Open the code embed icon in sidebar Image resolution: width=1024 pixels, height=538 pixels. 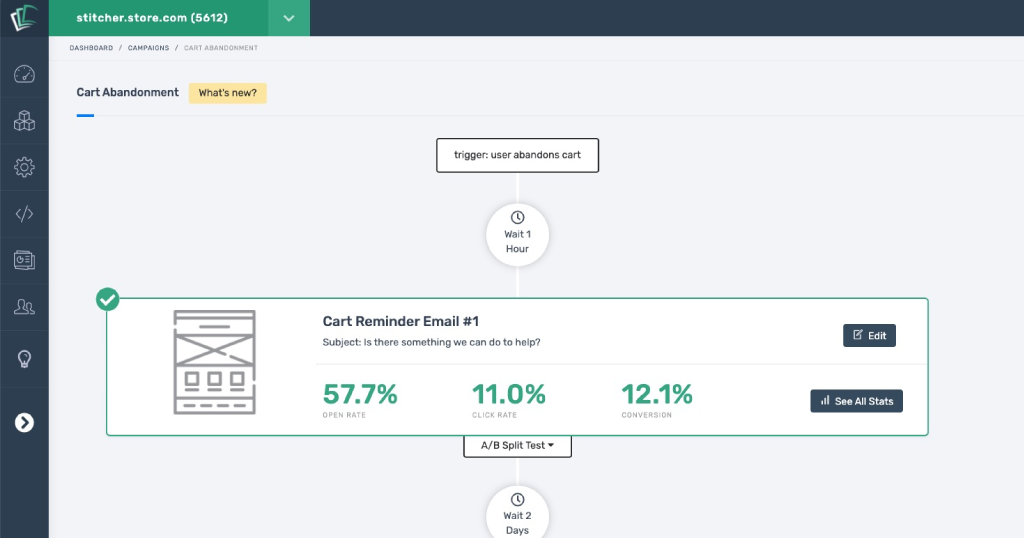tap(24, 213)
